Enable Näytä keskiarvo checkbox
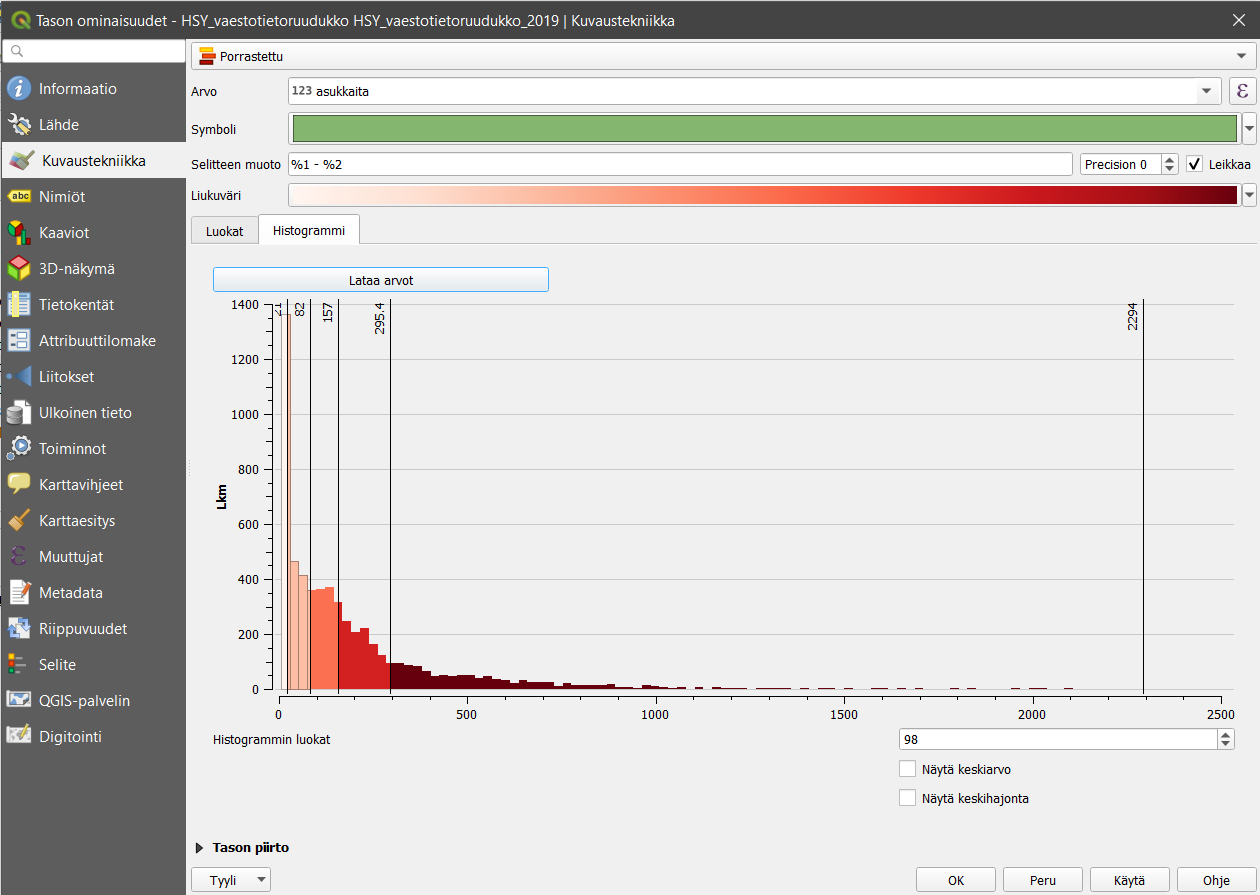This screenshot has width=1260, height=895. pyautogui.click(x=908, y=770)
